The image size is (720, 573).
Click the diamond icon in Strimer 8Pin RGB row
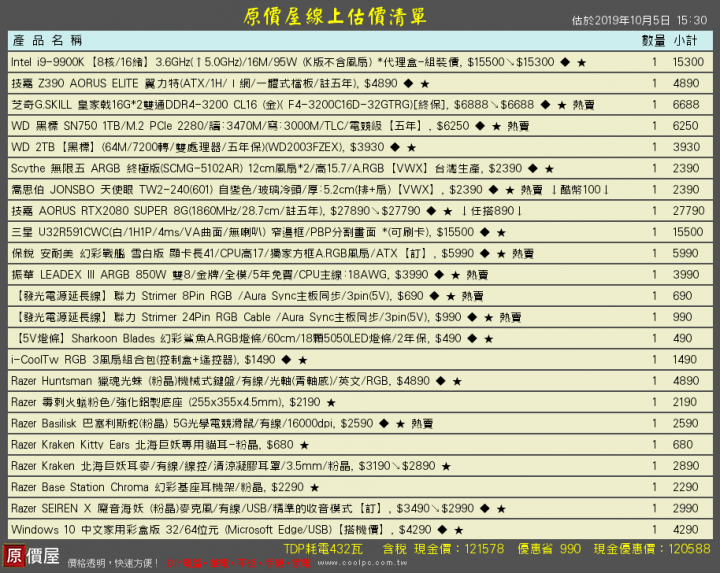coord(434,296)
